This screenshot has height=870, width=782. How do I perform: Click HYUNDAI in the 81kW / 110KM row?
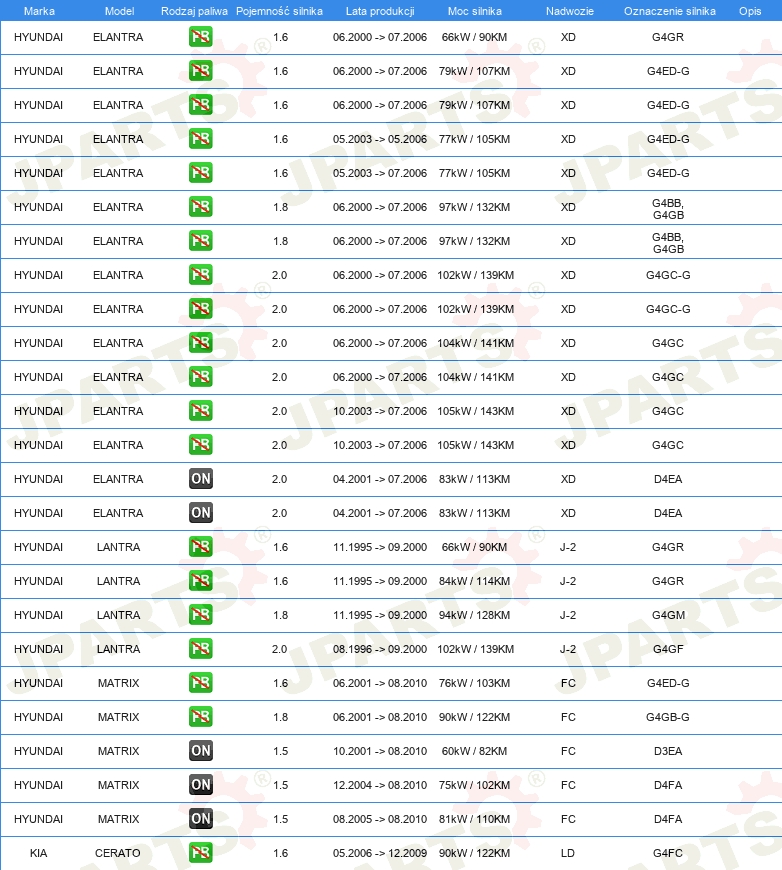(38, 819)
